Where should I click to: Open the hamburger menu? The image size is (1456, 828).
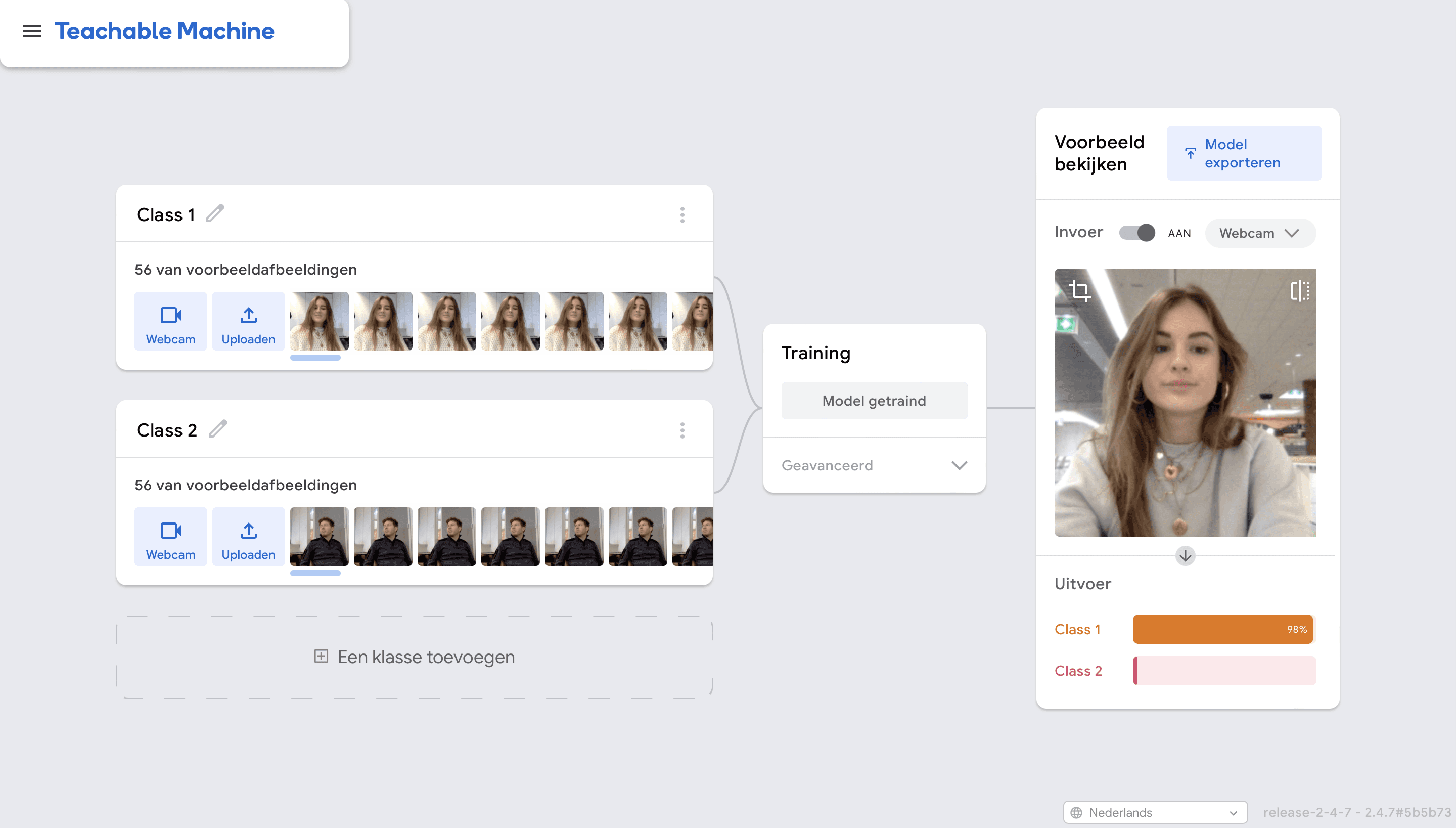tap(32, 31)
